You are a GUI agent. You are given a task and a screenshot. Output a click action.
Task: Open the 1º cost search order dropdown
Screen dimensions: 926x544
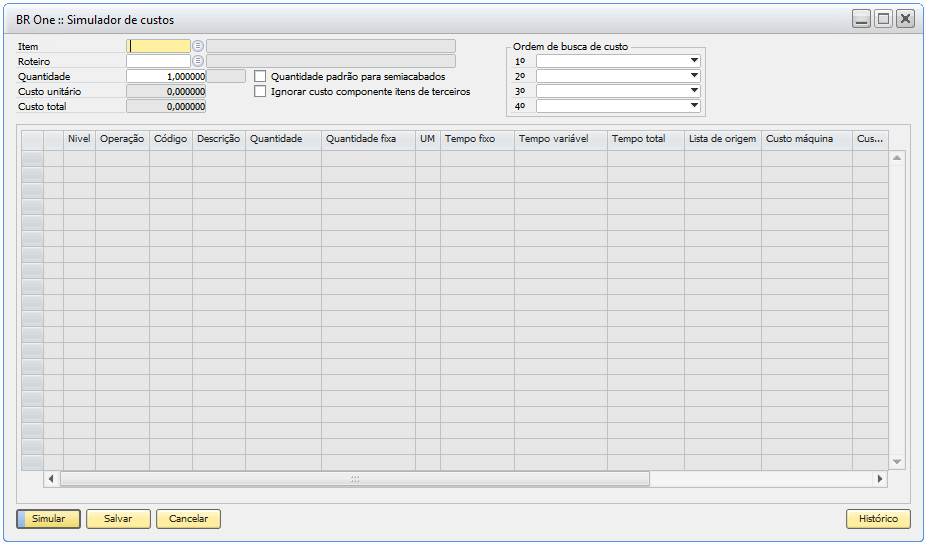pos(694,60)
